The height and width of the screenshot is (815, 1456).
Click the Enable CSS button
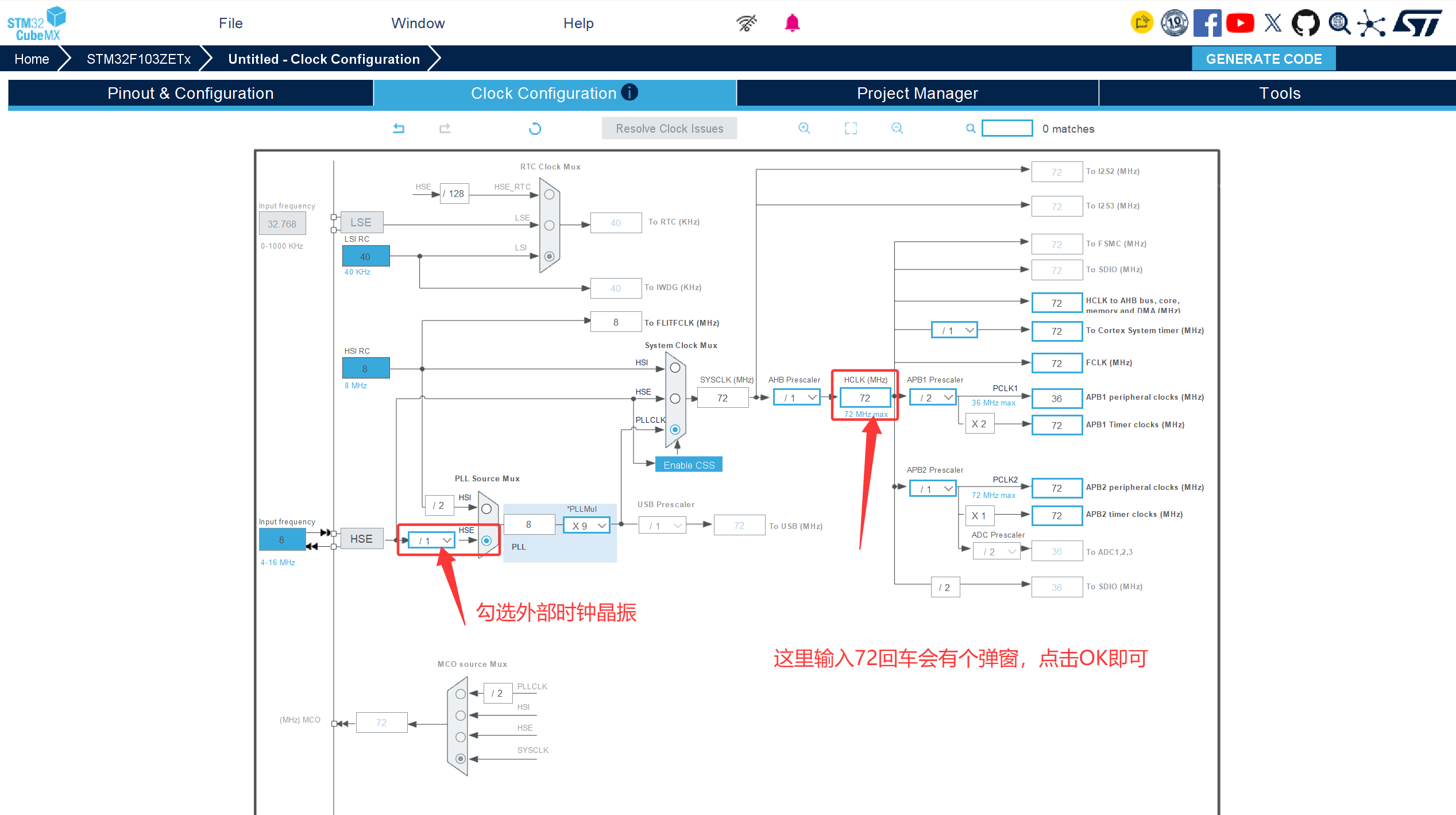pos(689,465)
